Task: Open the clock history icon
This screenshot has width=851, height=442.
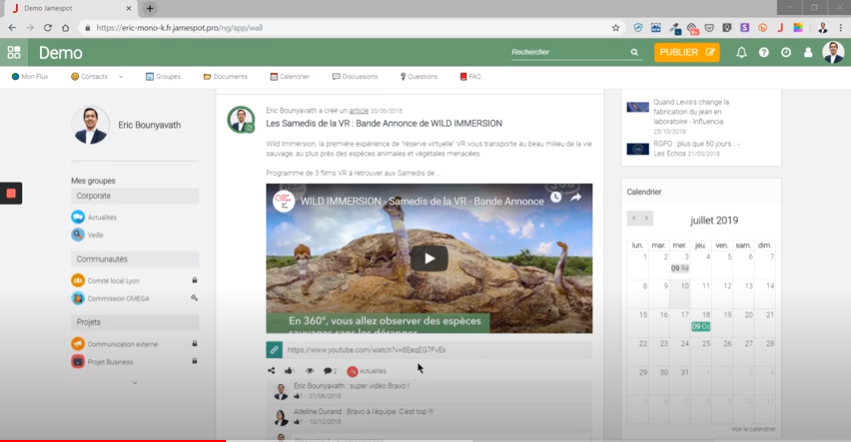Action: click(x=786, y=52)
